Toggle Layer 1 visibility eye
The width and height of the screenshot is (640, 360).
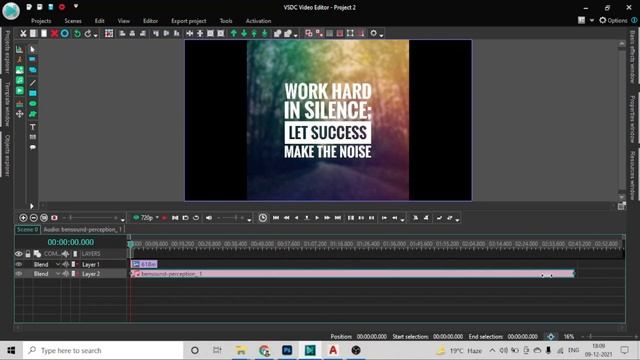[x=19, y=264]
